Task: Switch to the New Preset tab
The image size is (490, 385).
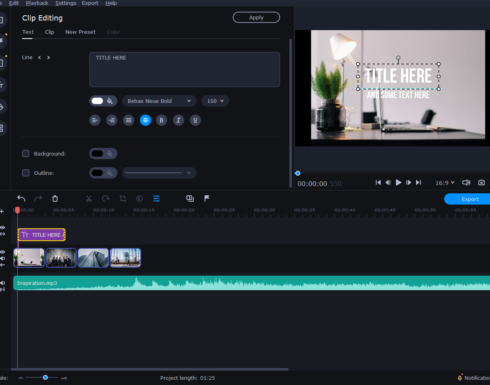Action: point(80,32)
